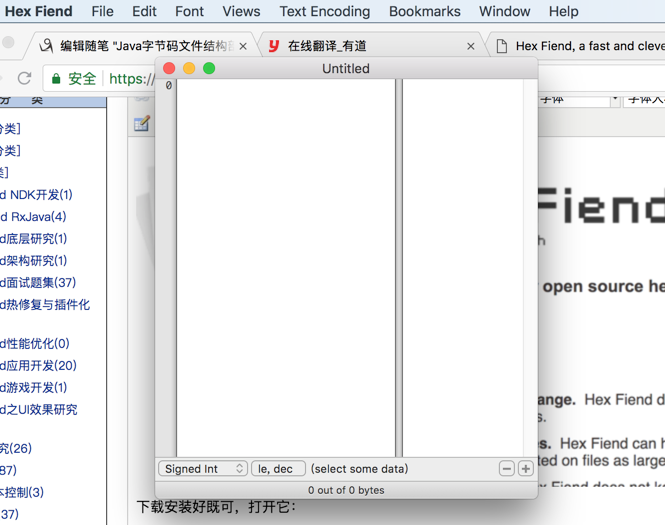Open the 热修复与插件化 category link
The height and width of the screenshot is (525, 665).
45,304
